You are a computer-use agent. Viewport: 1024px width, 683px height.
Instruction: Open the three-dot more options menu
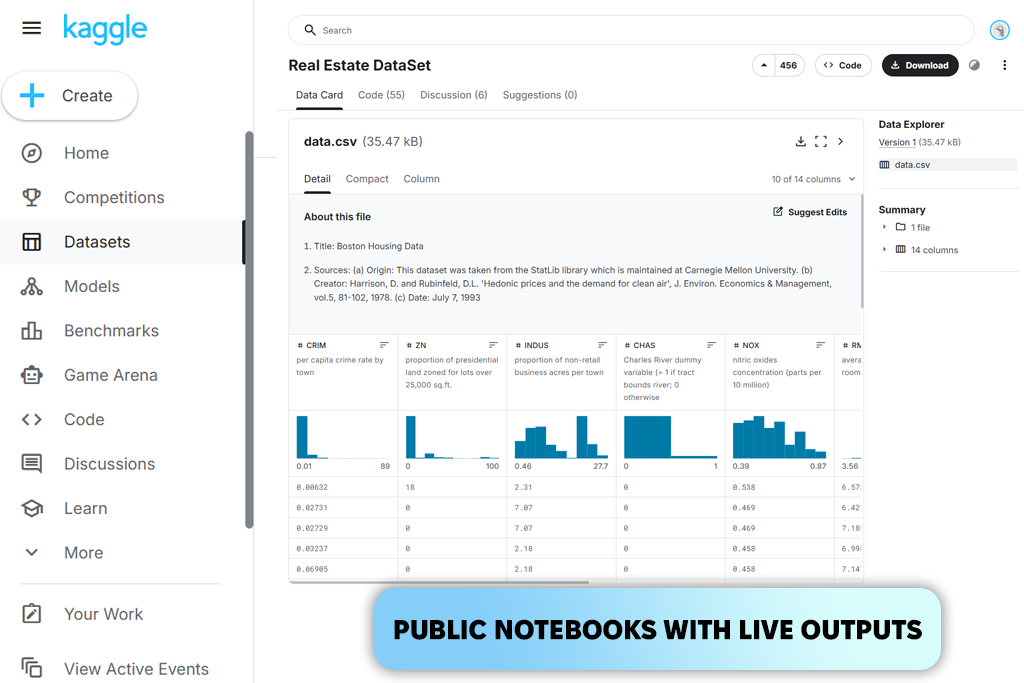pos(1004,65)
